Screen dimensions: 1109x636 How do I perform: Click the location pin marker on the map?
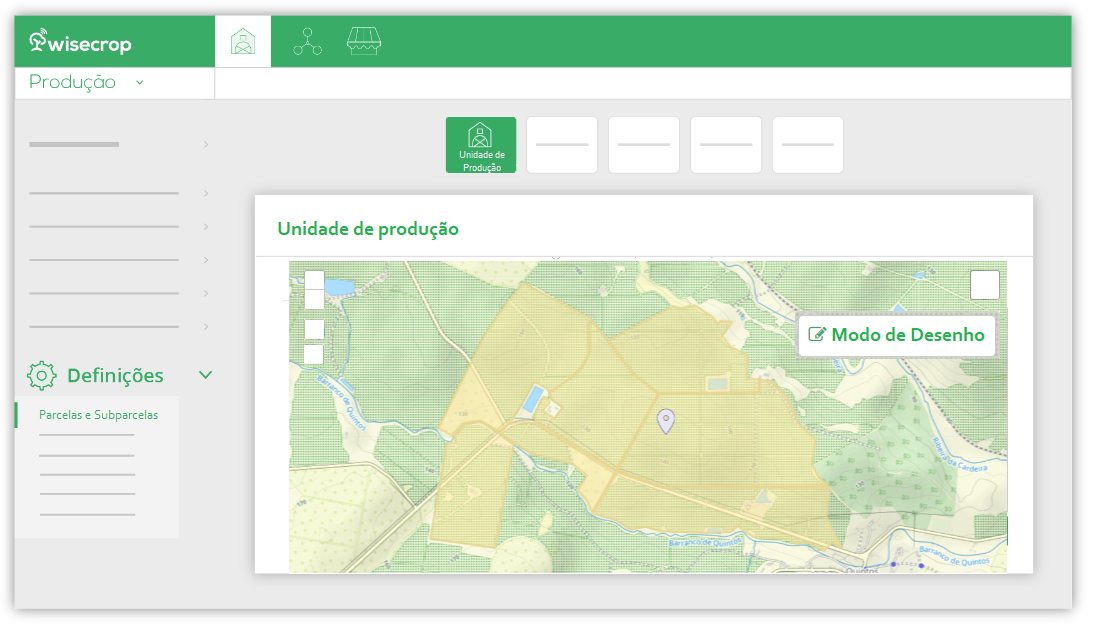coord(666,420)
